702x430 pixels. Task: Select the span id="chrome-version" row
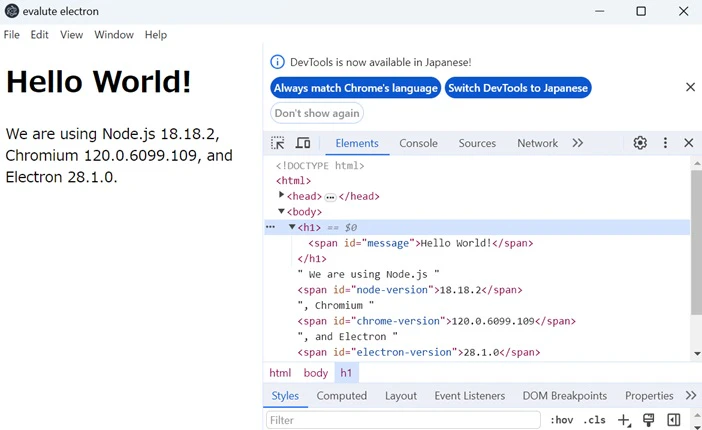(477, 321)
